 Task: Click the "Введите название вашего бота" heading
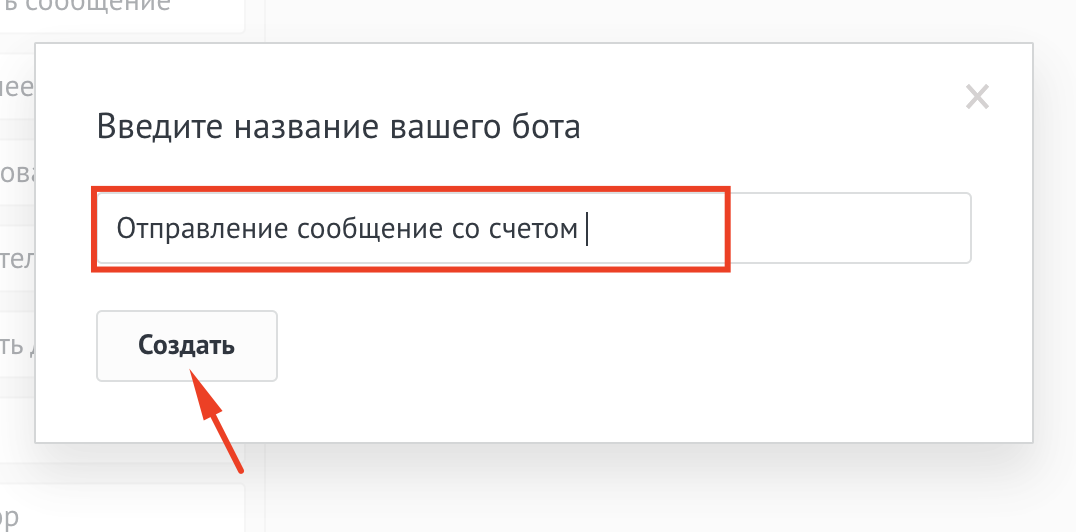[338, 128]
